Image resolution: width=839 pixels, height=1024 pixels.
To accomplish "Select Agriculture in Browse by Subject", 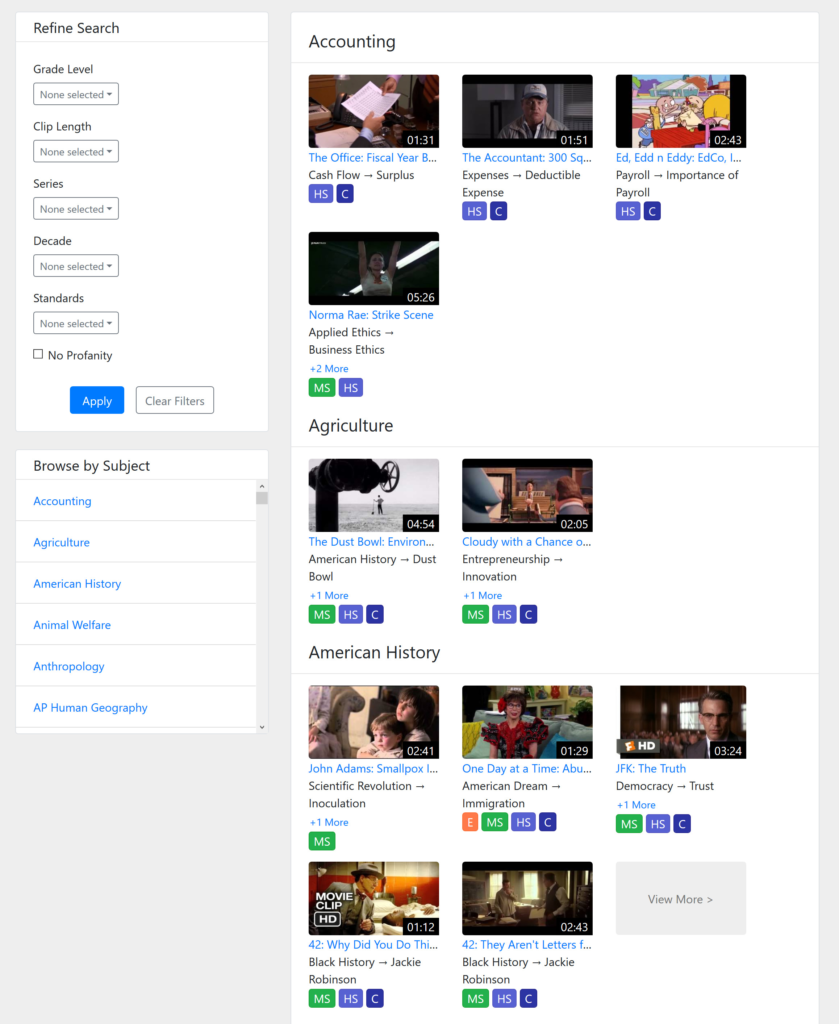I will 61,542.
